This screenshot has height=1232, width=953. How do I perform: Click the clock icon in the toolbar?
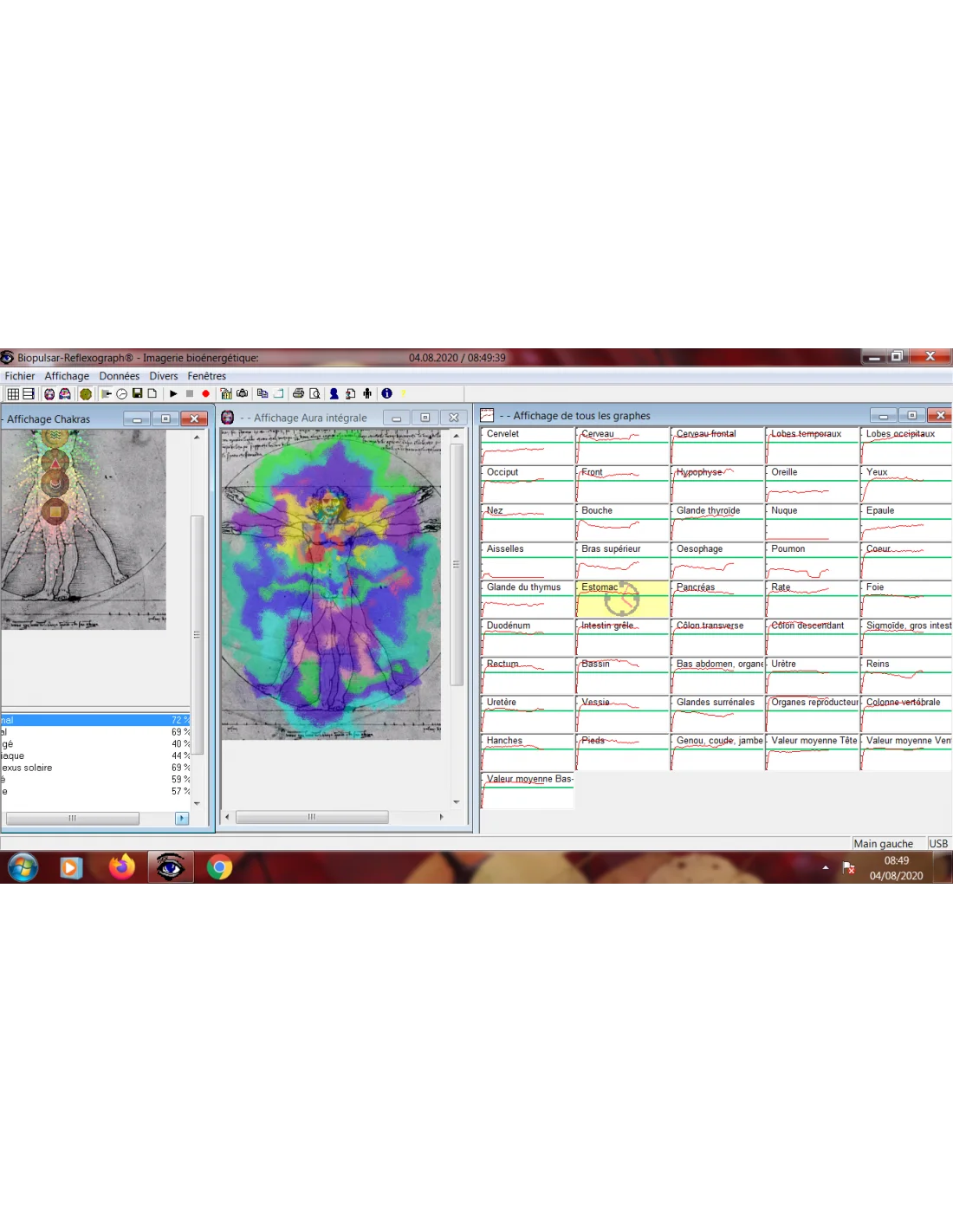coord(122,393)
